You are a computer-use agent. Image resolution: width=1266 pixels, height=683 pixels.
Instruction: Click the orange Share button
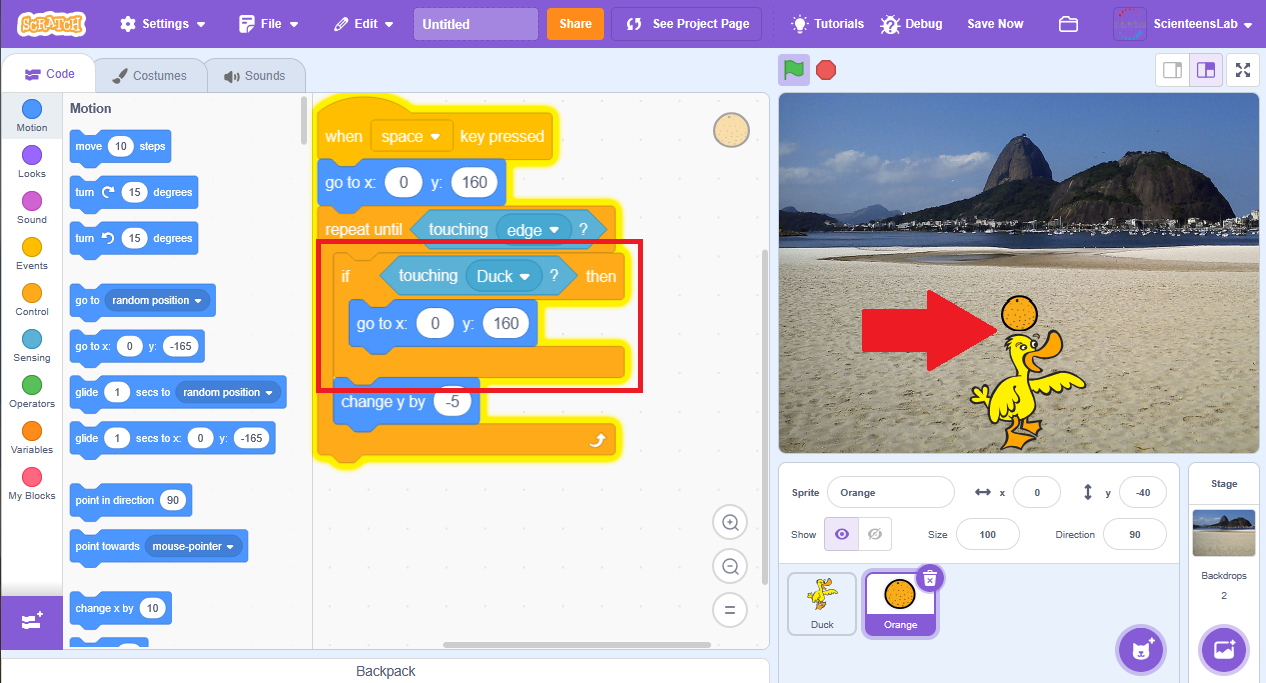pos(575,24)
